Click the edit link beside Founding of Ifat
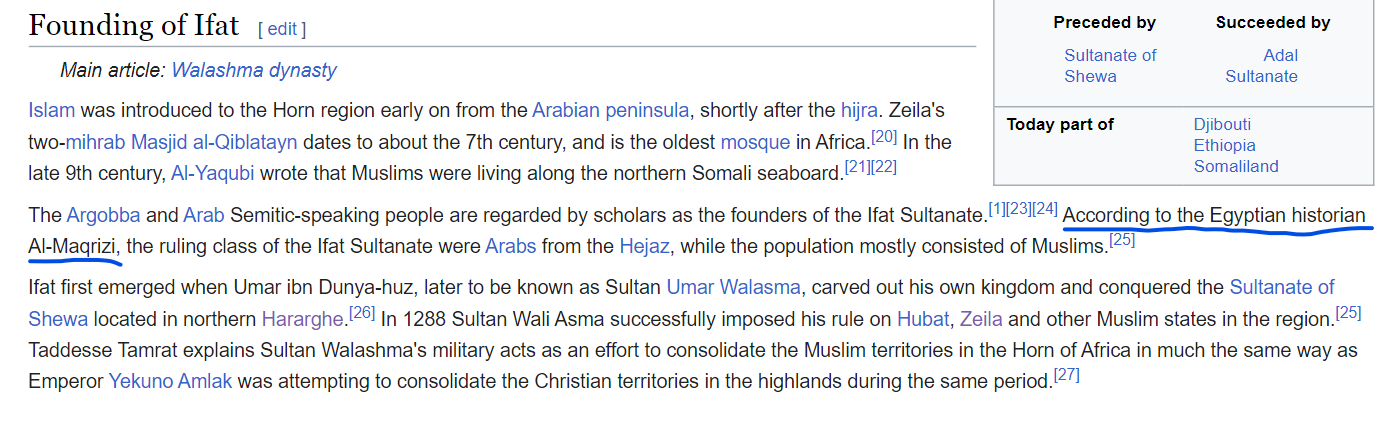Screen dimensions: 1391x422 (281, 29)
